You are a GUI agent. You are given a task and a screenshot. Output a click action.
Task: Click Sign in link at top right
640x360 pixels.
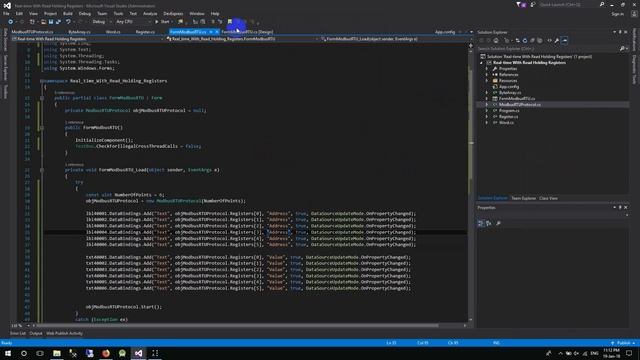(x=618, y=13)
